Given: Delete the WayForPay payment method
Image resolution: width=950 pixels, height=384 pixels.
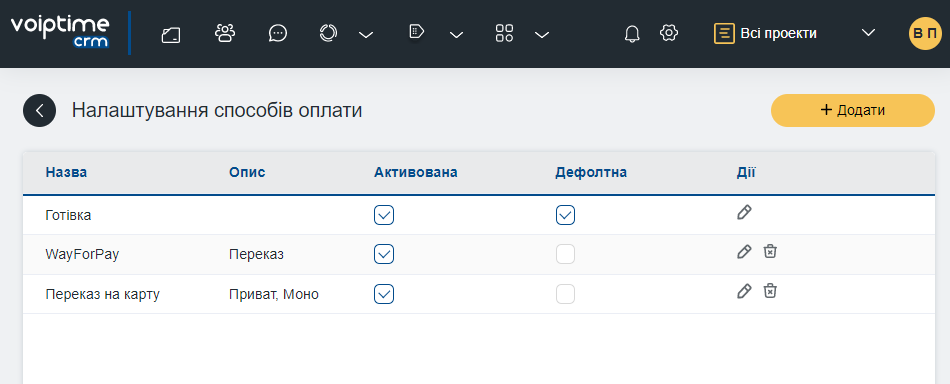Looking at the screenshot, I should point(769,251).
